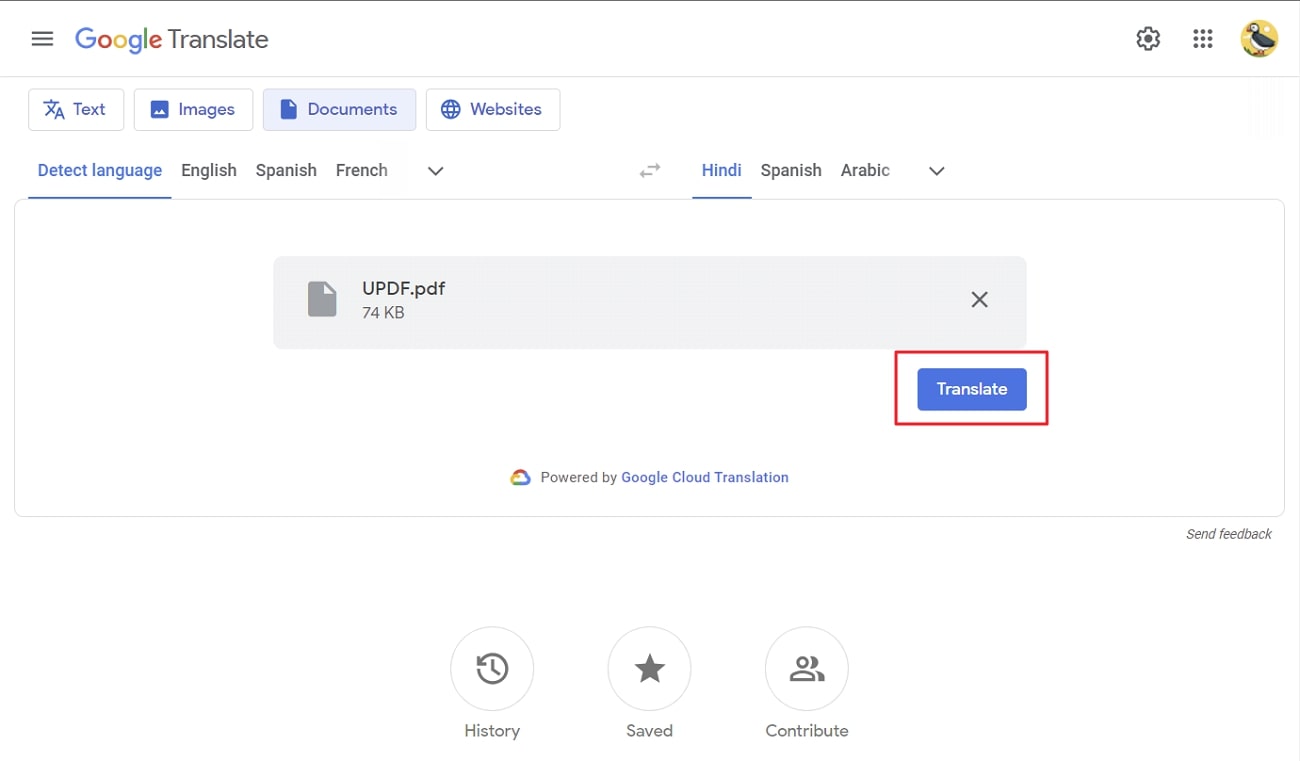Remove the uploaded UPDF.pdf file
1300x761 pixels.
coord(978,299)
